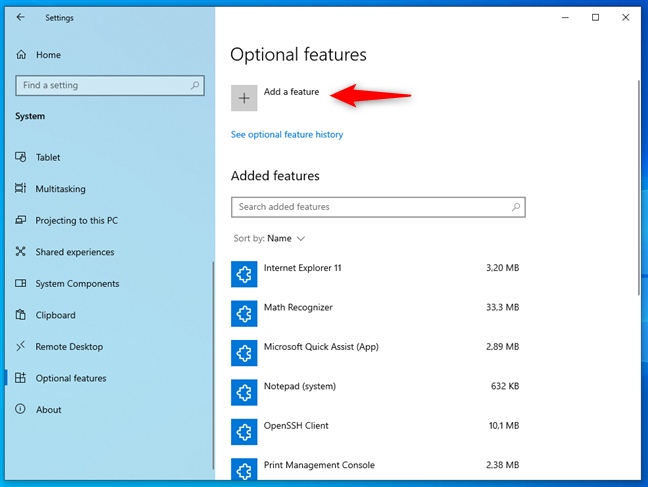This screenshot has width=648, height=487.
Task: Click the magnifier in Search added features
Action: coord(516,207)
